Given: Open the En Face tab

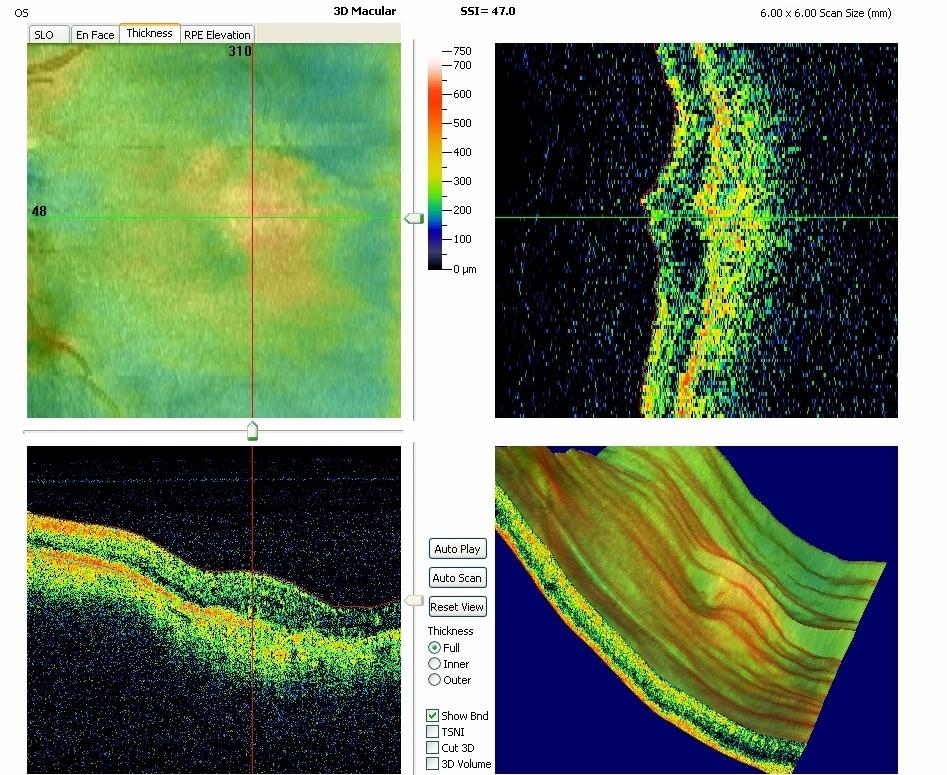Looking at the screenshot, I should coord(96,35).
